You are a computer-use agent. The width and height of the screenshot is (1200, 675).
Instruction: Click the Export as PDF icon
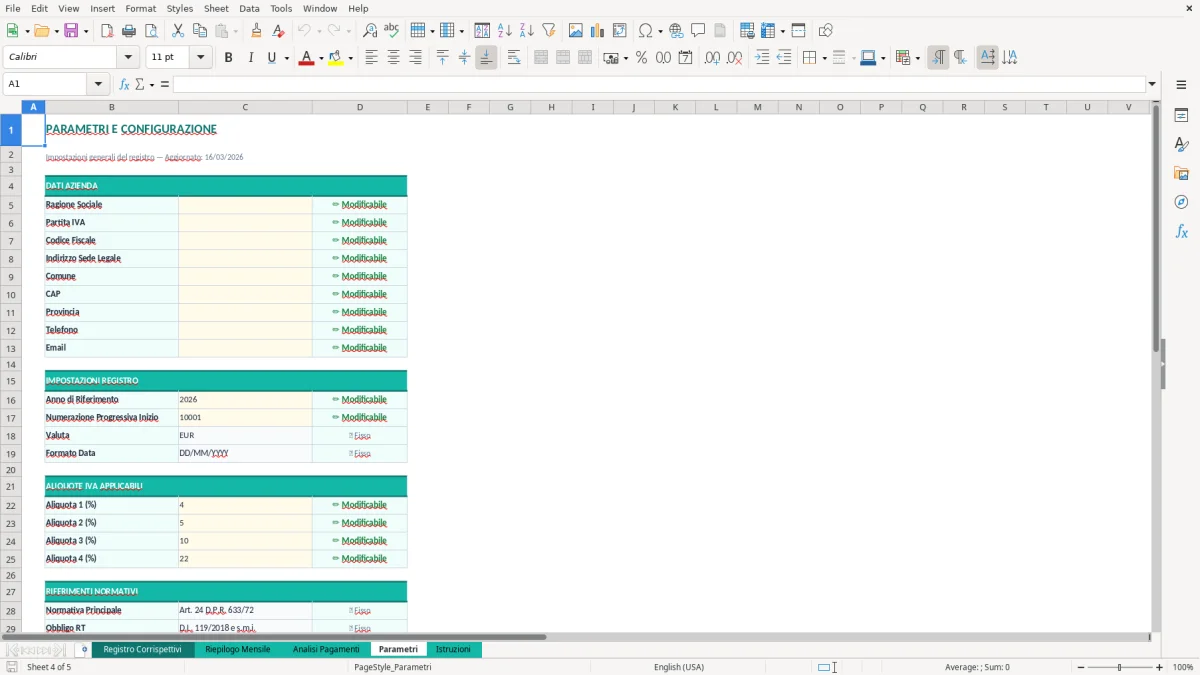tap(107, 31)
